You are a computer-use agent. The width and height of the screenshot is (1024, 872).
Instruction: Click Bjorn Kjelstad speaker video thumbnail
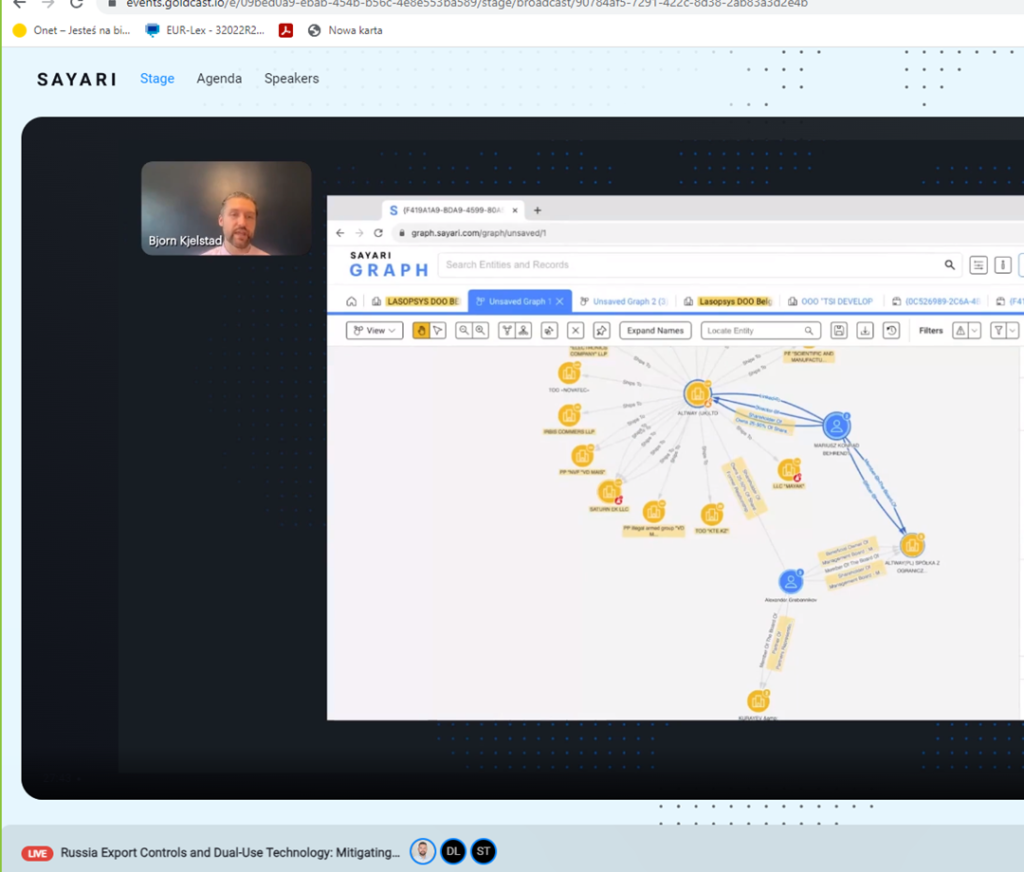[x=226, y=208]
